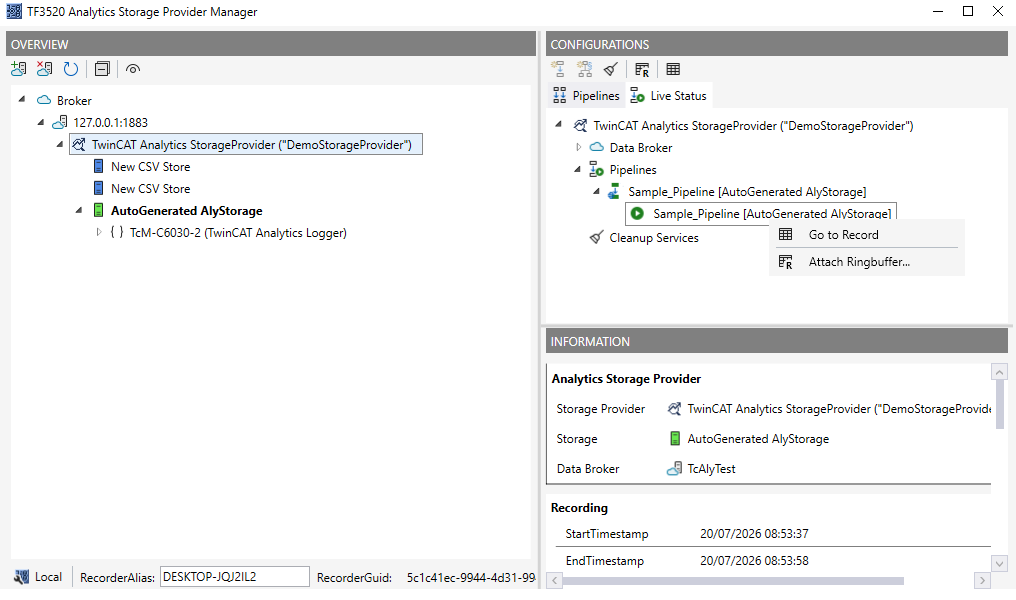Click the remove broker icon with red X
Screen dimensions: 1016x600
pos(45,69)
